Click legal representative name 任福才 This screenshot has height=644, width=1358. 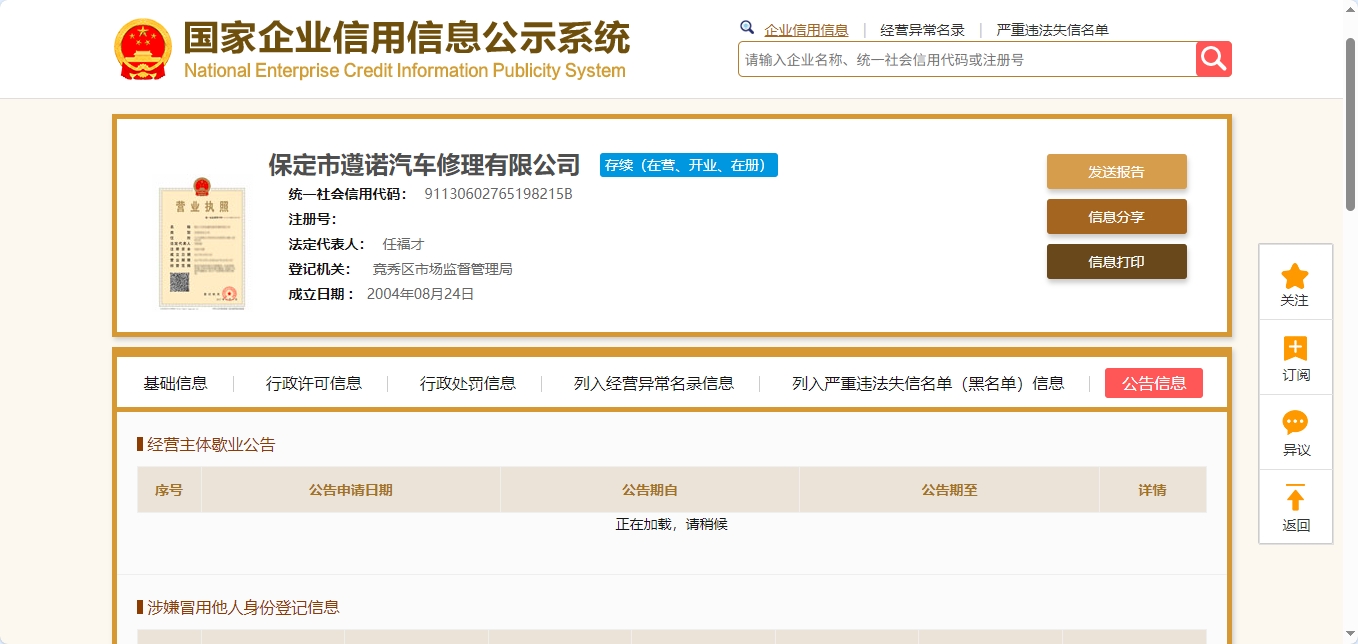(x=403, y=244)
